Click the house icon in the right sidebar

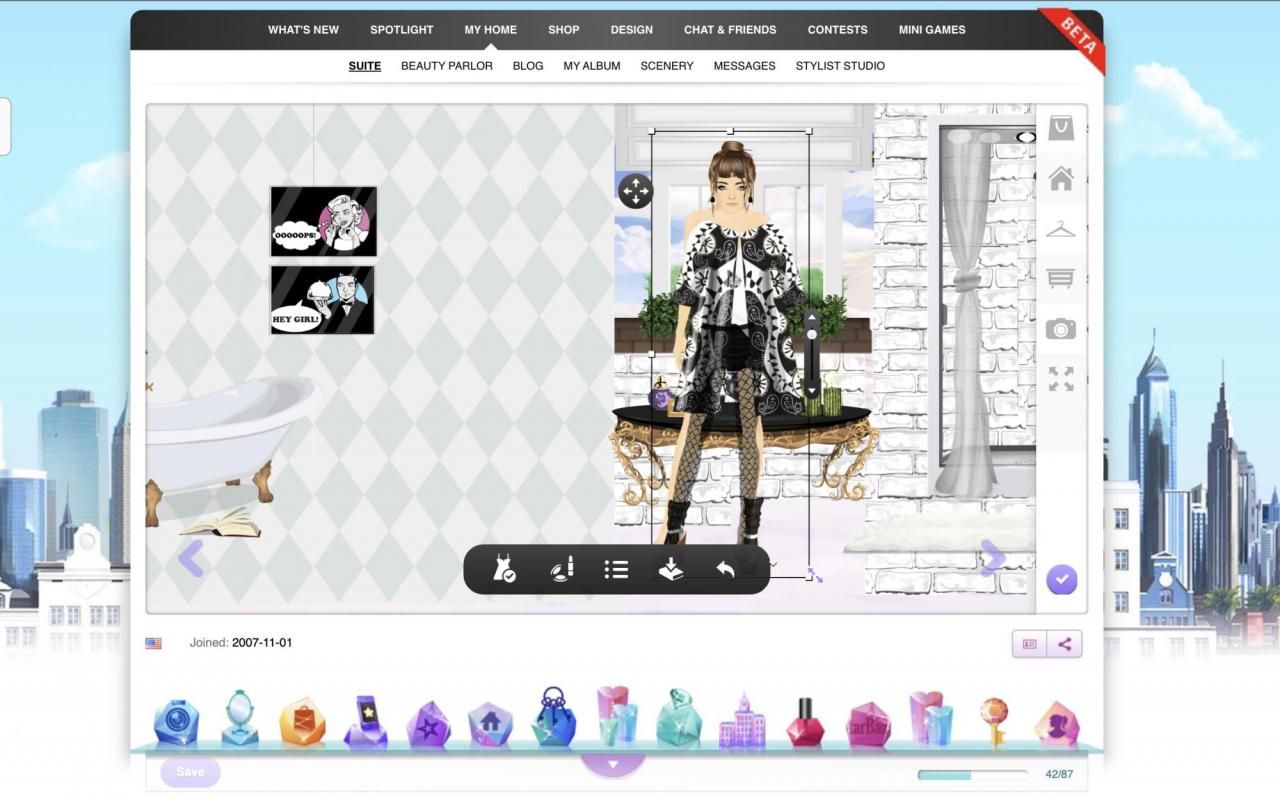pyautogui.click(x=1061, y=179)
